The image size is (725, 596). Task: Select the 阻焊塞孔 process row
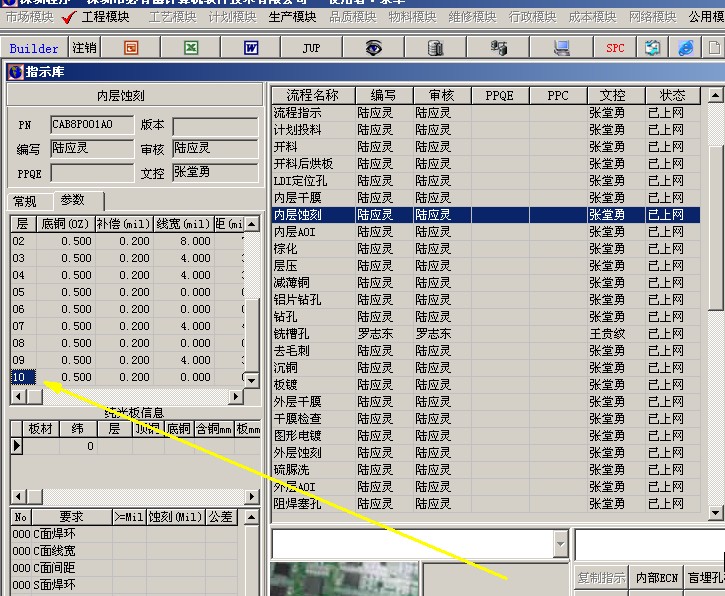tap(486, 504)
